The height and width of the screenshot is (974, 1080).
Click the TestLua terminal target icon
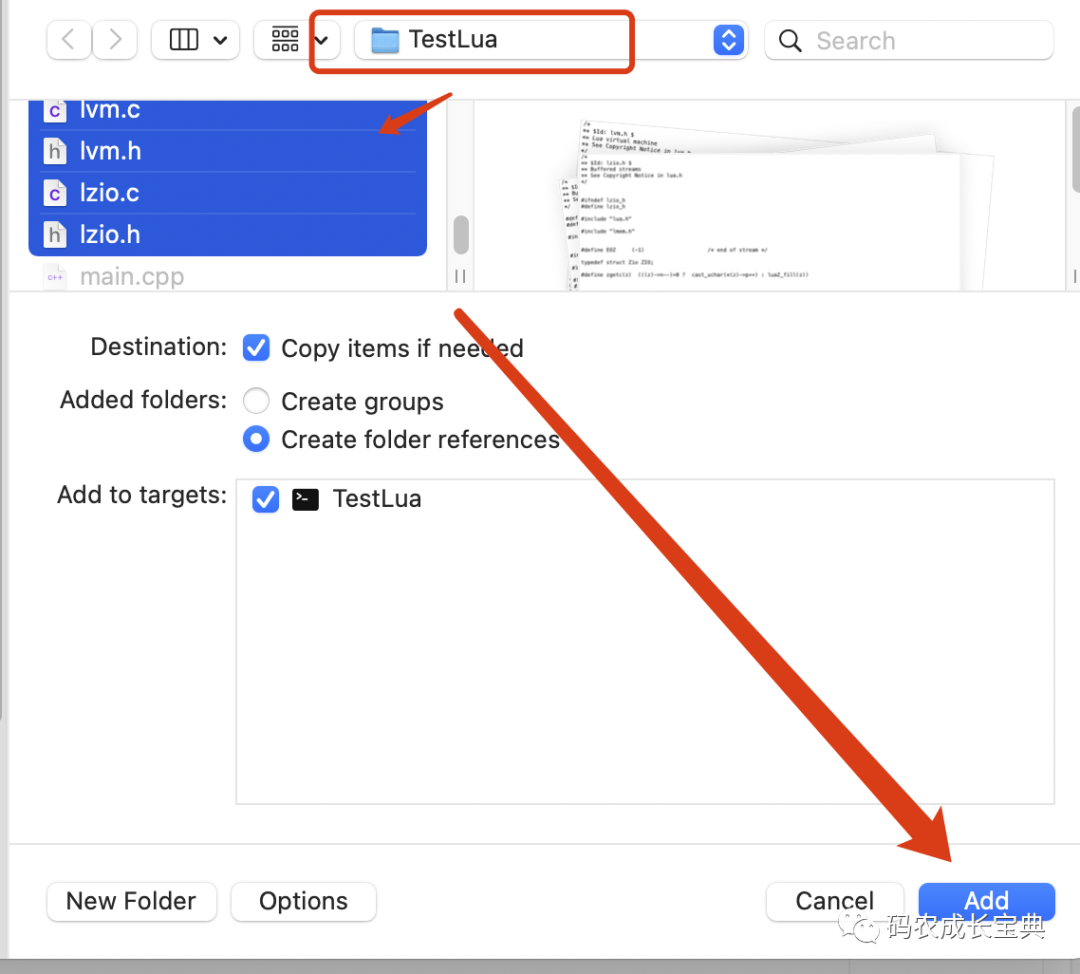(x=305, y=499)
